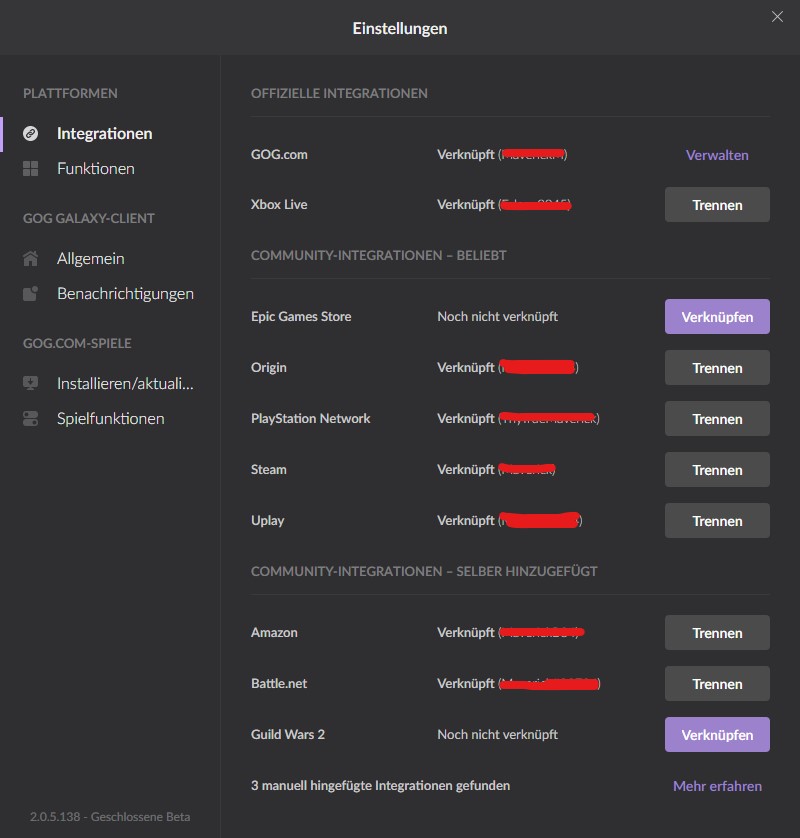
Task: Click the Integrationen link icon in sidebar
Action: (x=30, y=134)
